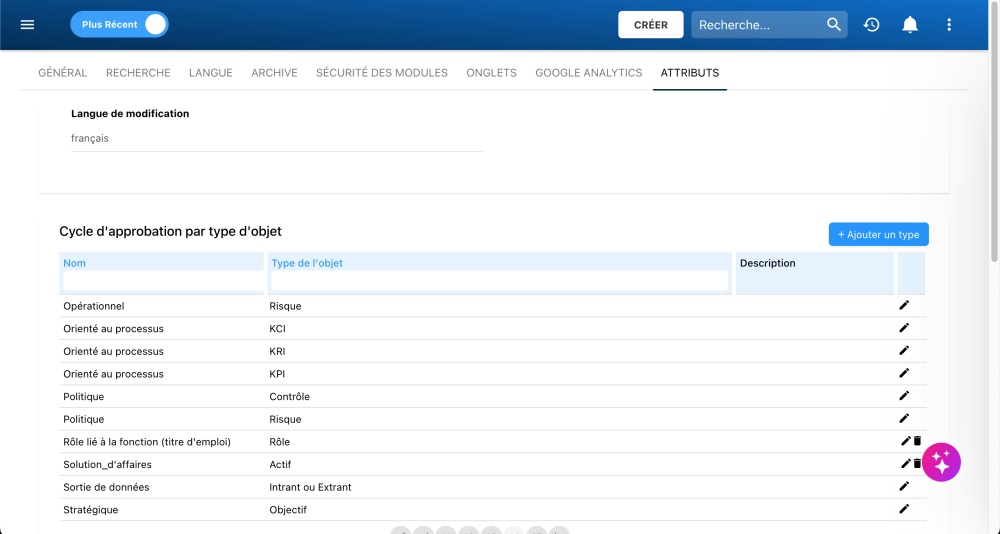Click the Sortie de données cell
Screen dimensions: 1000x534
tap(106, 487)
